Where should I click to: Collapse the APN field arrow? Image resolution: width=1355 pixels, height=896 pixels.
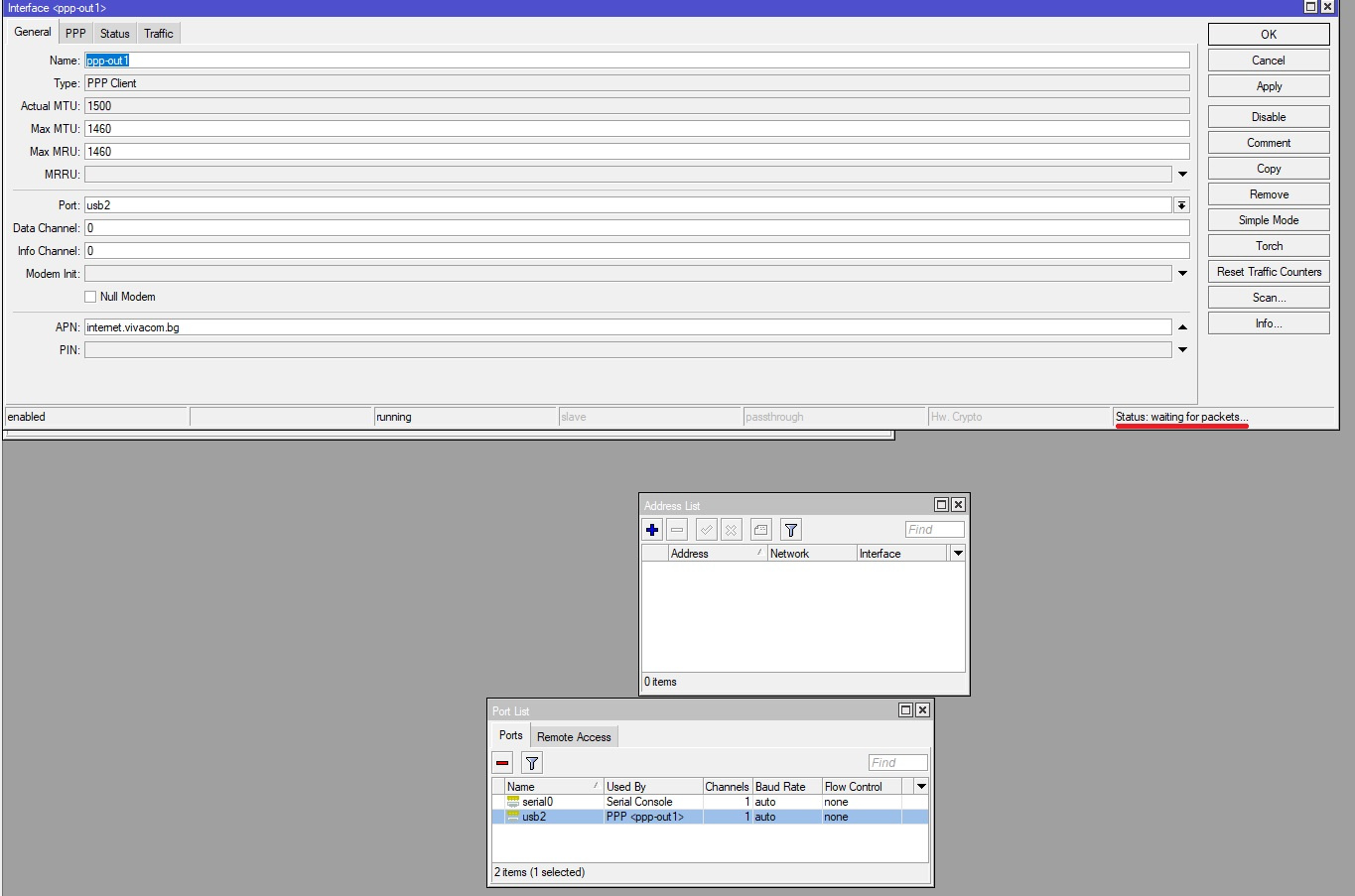[x=1182, y=327]
